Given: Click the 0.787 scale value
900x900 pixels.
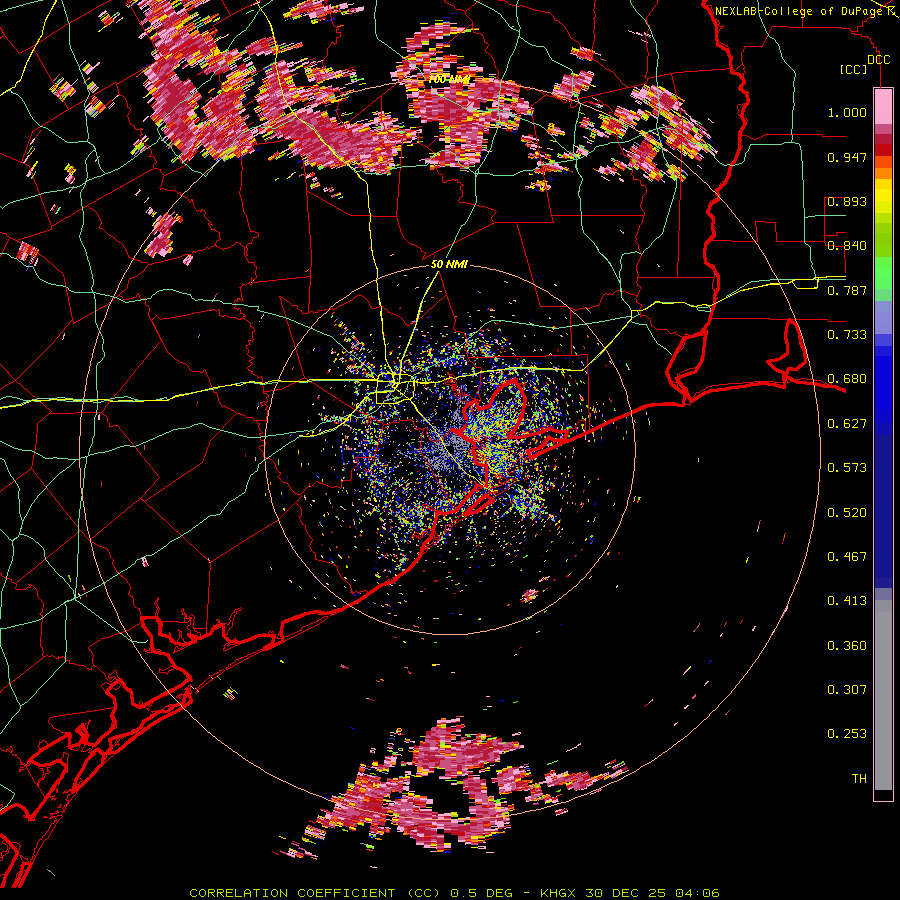Looking at the screenshot, I should coord(847,290).
